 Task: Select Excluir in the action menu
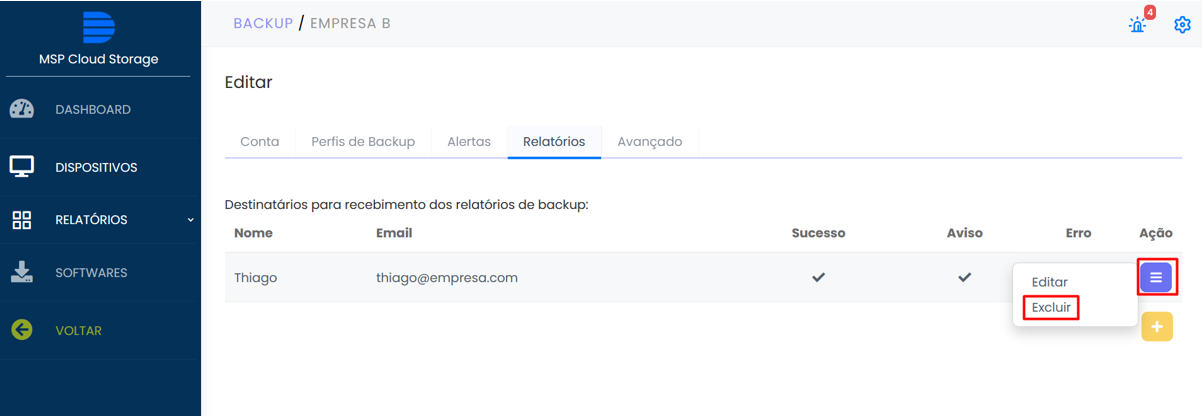click(1051, 308)
